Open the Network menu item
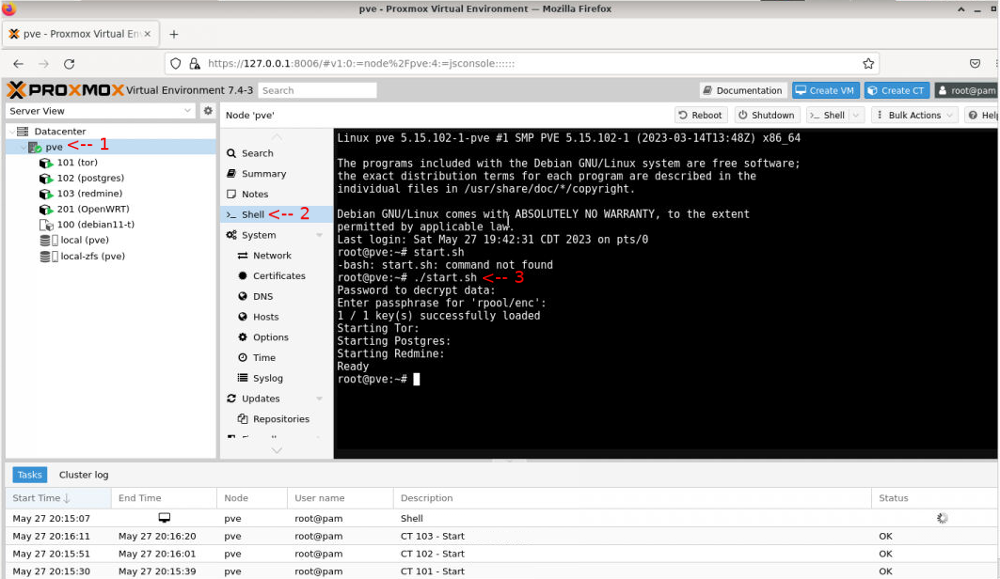1000x579 pixels. pos(271,256)
